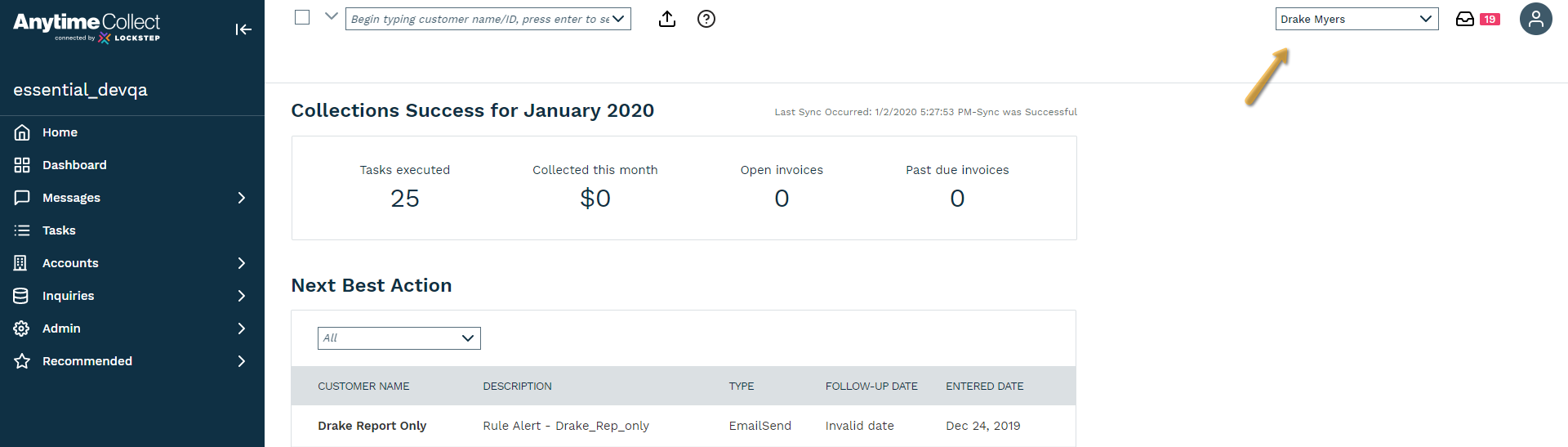Open Tasks from the sidebar menu
This screenshot has width=1568, height=447.
click(x=59, y=230)
